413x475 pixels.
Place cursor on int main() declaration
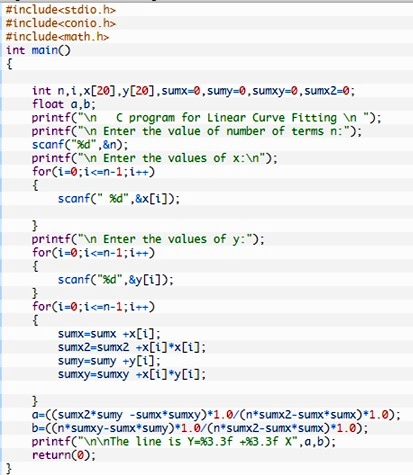pyautogui.click(x=38, y=50)
